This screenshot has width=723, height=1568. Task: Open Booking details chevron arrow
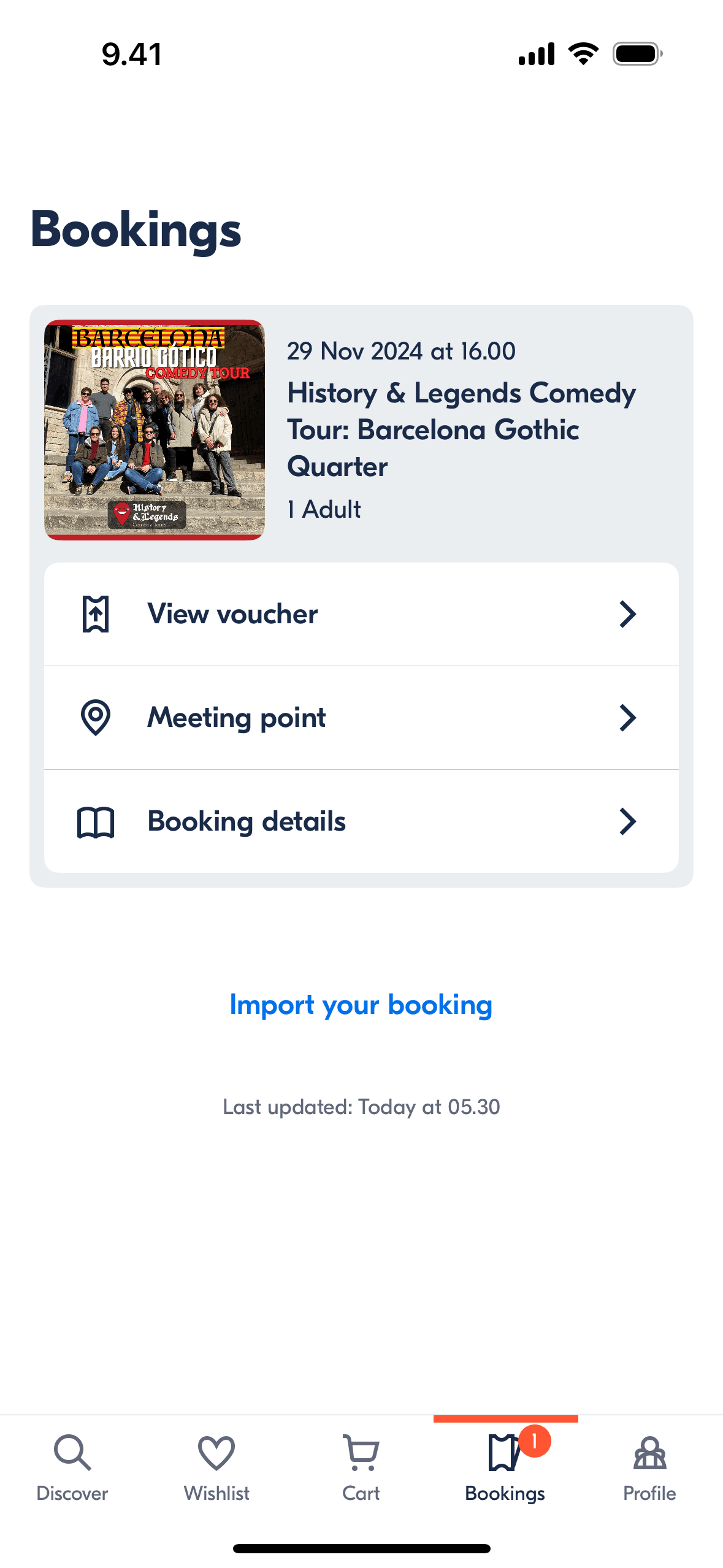tap(627, 821)
